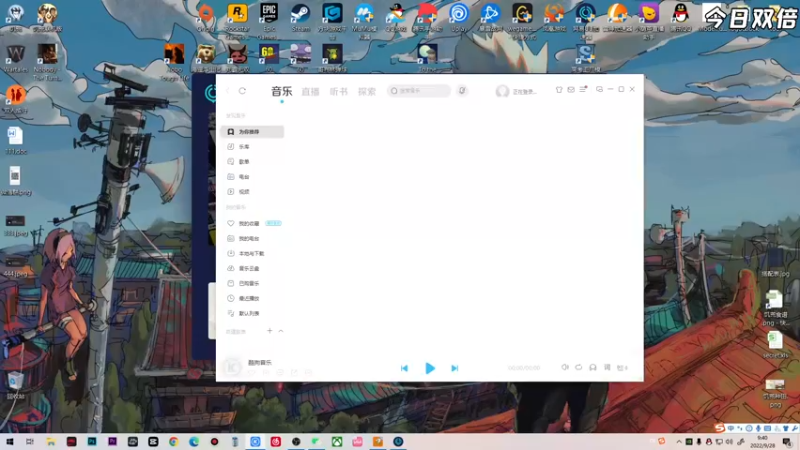Open Epic Games desktop shortcut

click(x=269, y=20)
